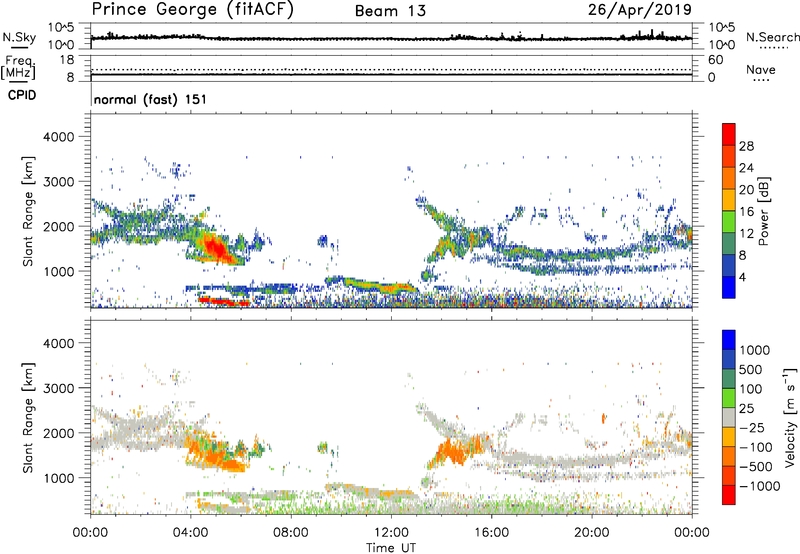The image size is (800, 554).
Task: Click the 'Beam 13' label
Action: coord(390,11)
